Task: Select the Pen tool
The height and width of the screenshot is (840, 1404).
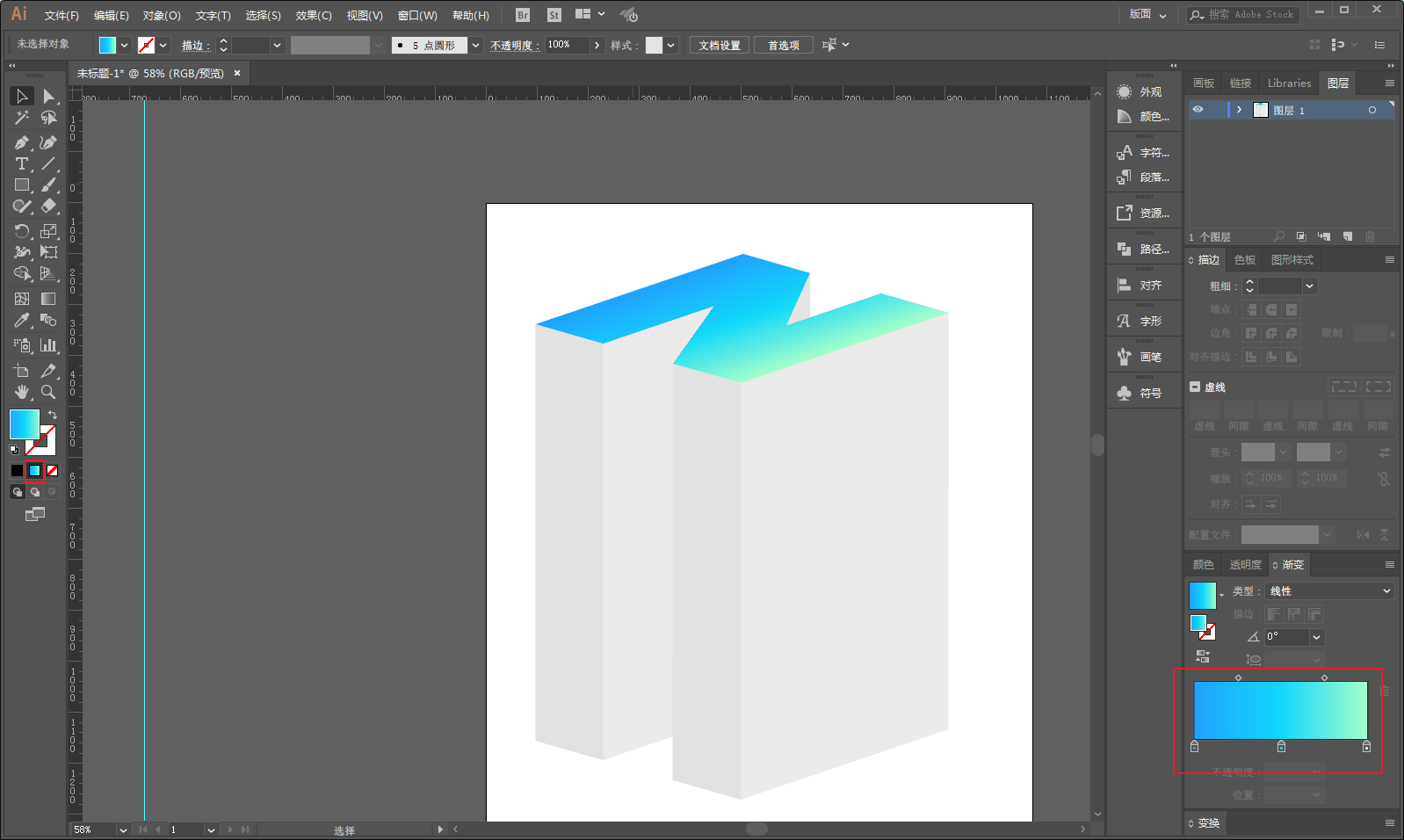Action: click(x=22, y=142)
